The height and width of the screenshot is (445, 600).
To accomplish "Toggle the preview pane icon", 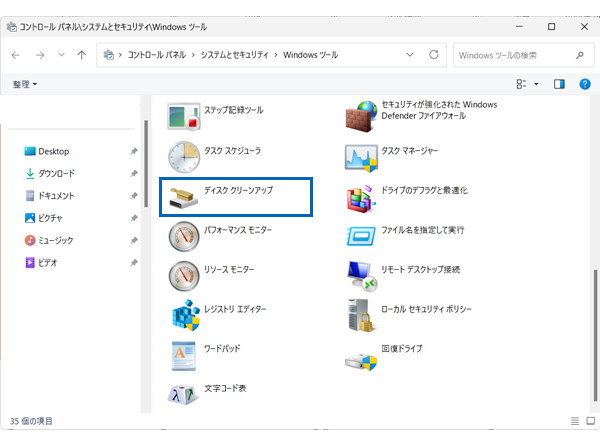I will [559, 84].
